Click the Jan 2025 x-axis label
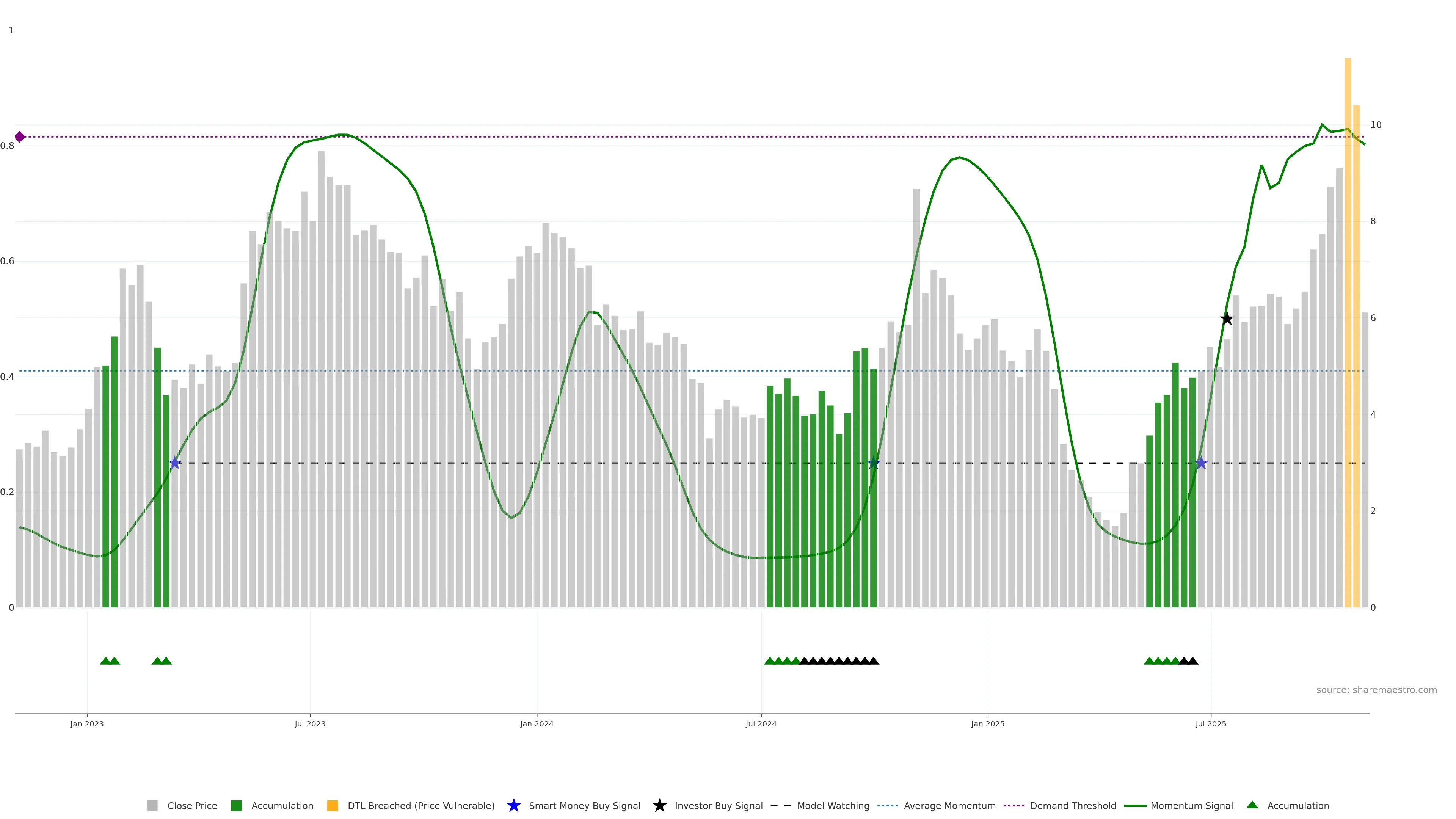1456x819 pixels. coord(987,724)
